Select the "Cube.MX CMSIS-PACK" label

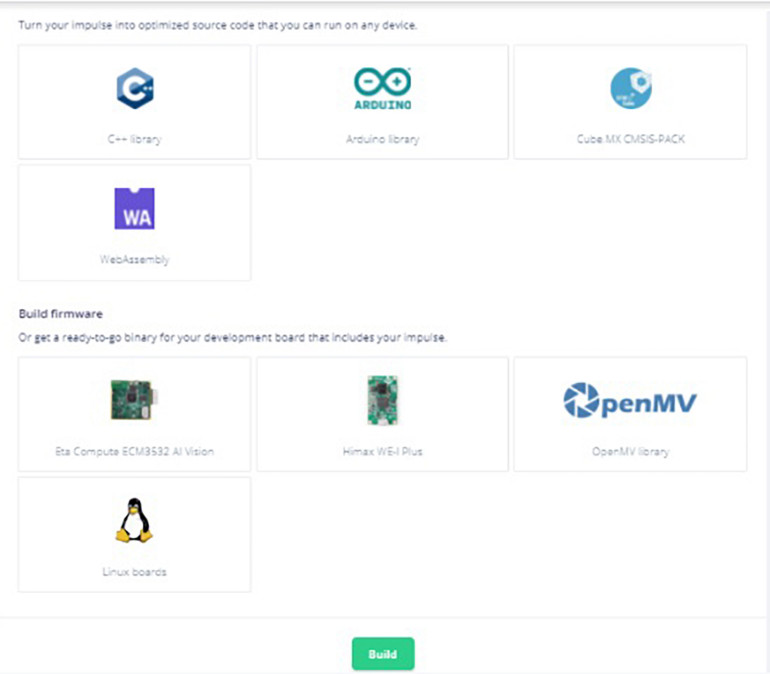630,139
